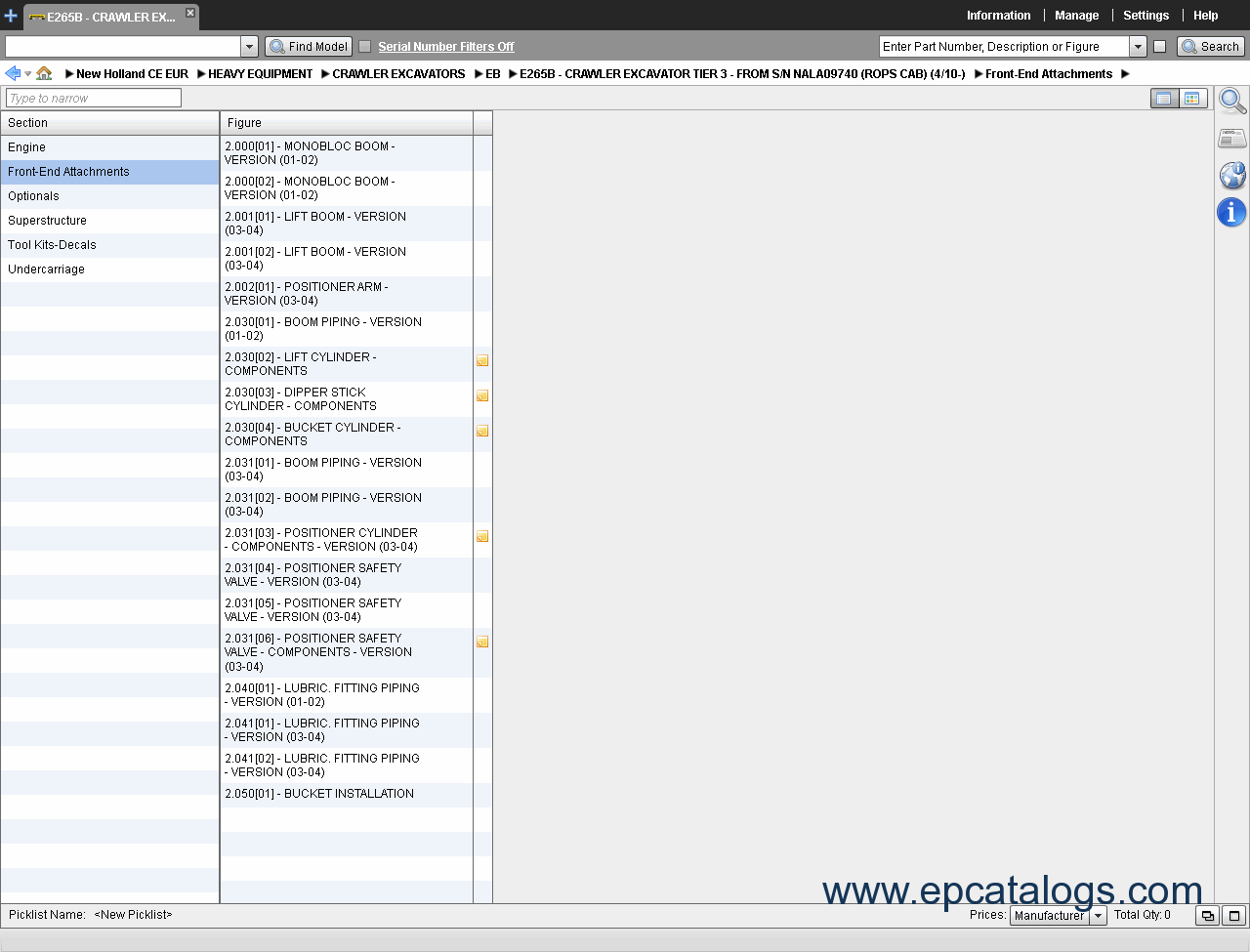Open figure 2.001[01] Lift Boom
1250x952 pixels.
[347, 224]
